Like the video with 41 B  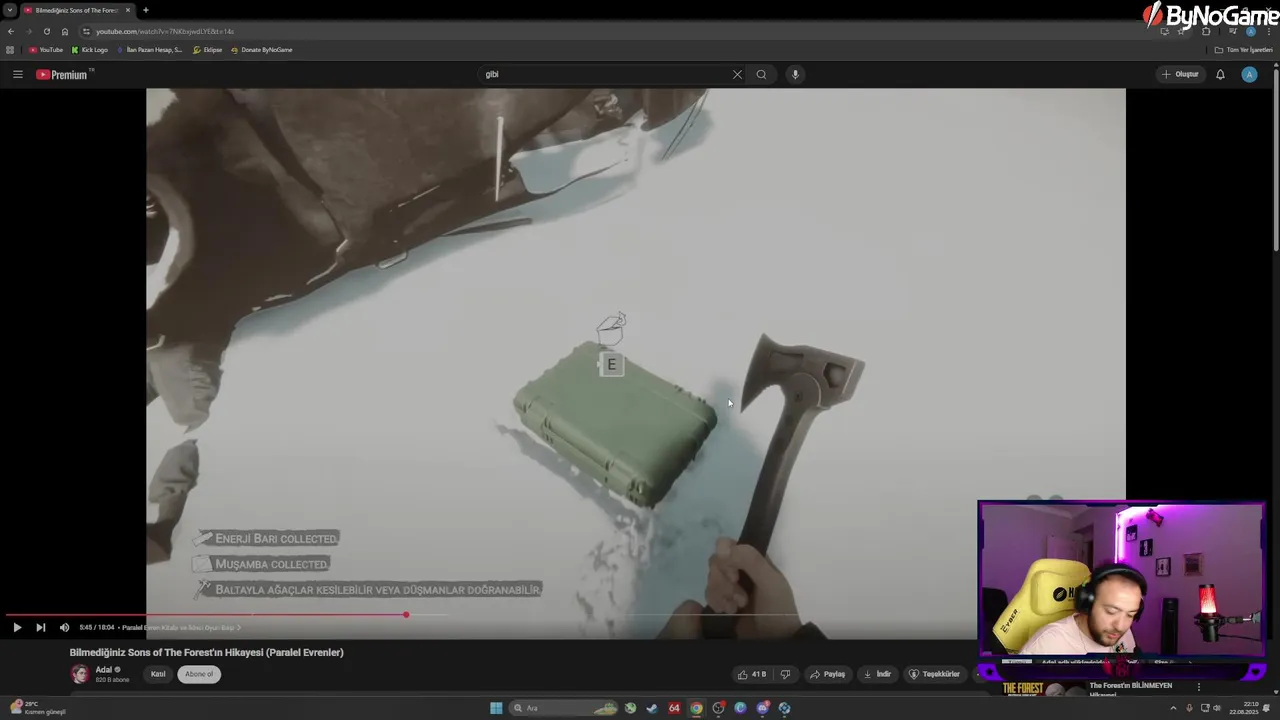pos(752,674)
